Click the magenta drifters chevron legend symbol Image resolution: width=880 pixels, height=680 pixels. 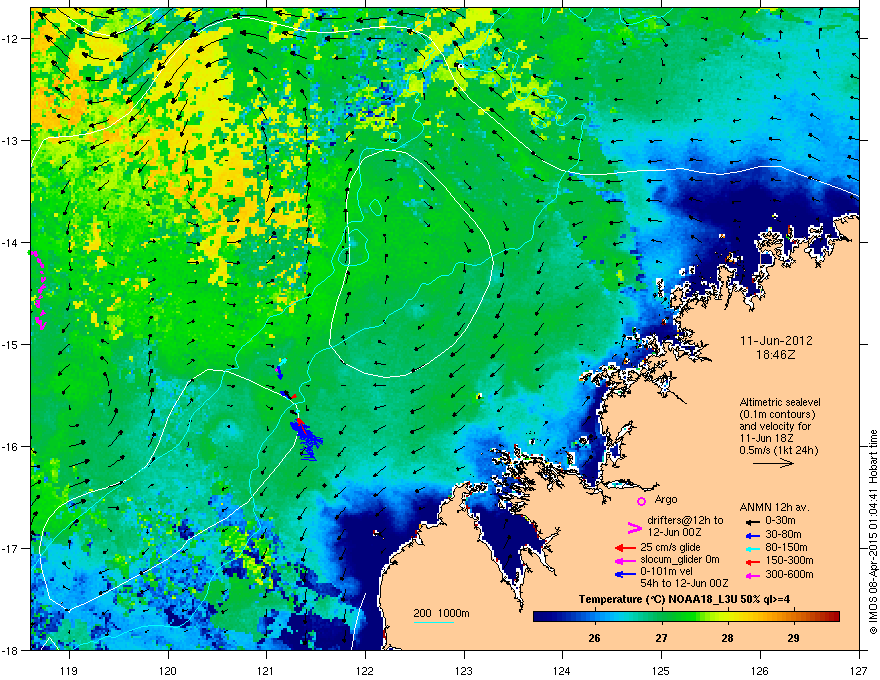[x=634, y=527]
